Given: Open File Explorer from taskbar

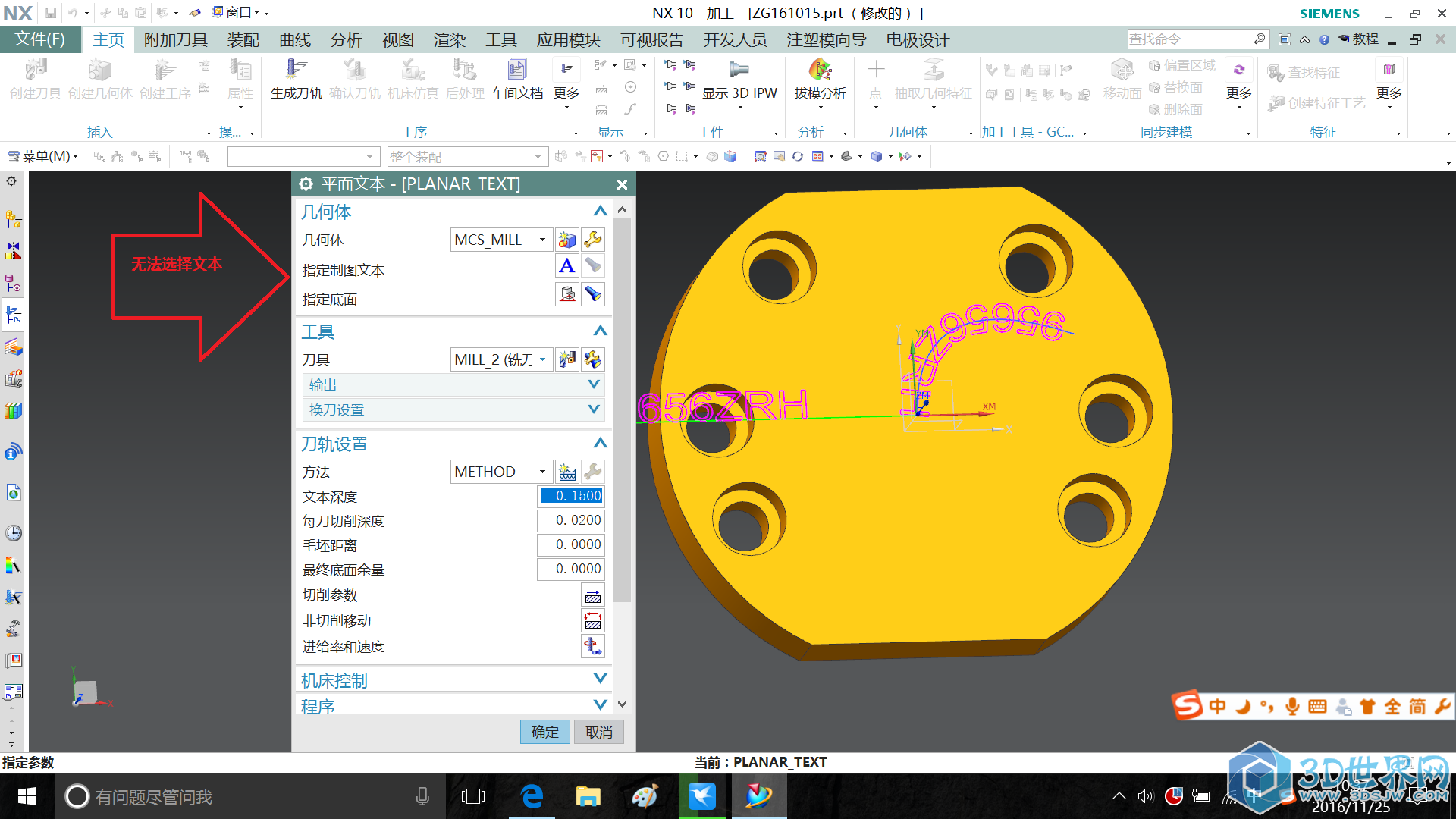Looking at the screenshot, I should (588, 796).
